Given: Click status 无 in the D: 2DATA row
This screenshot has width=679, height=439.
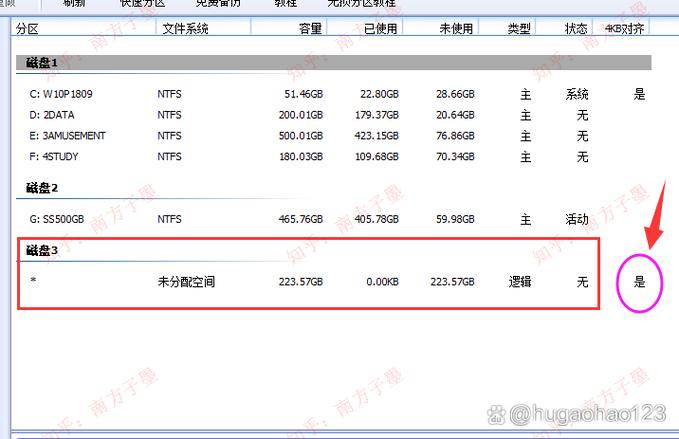Looking at the screenshot, I should click(582, 115).
